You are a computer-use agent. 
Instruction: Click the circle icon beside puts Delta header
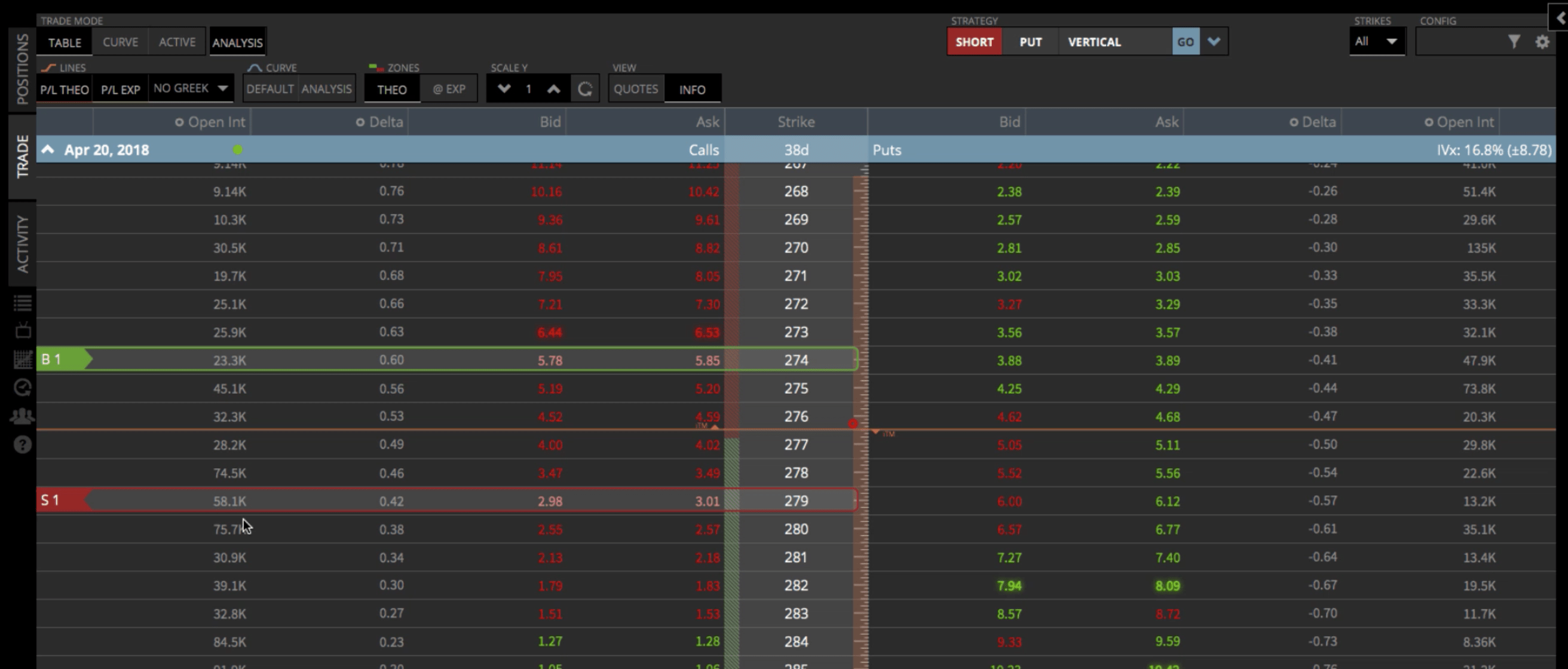point(1294,122)
